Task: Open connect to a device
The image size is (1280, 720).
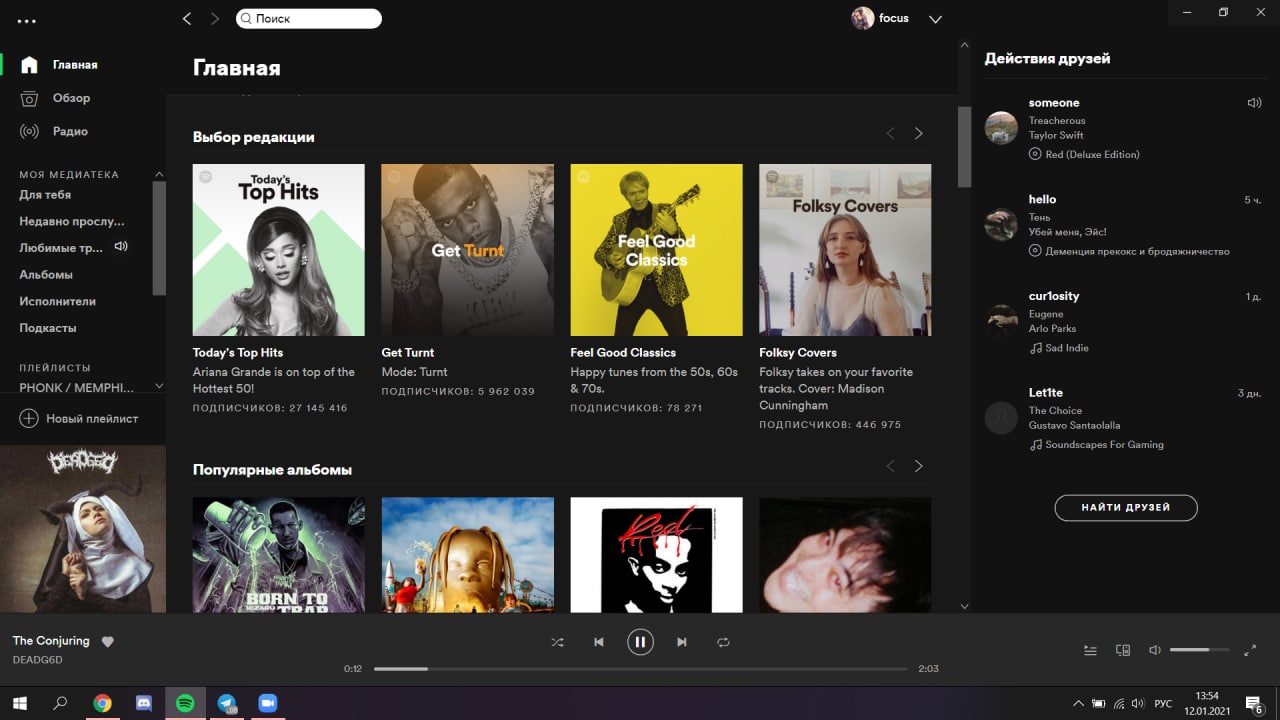Action: coord(1123,650)
